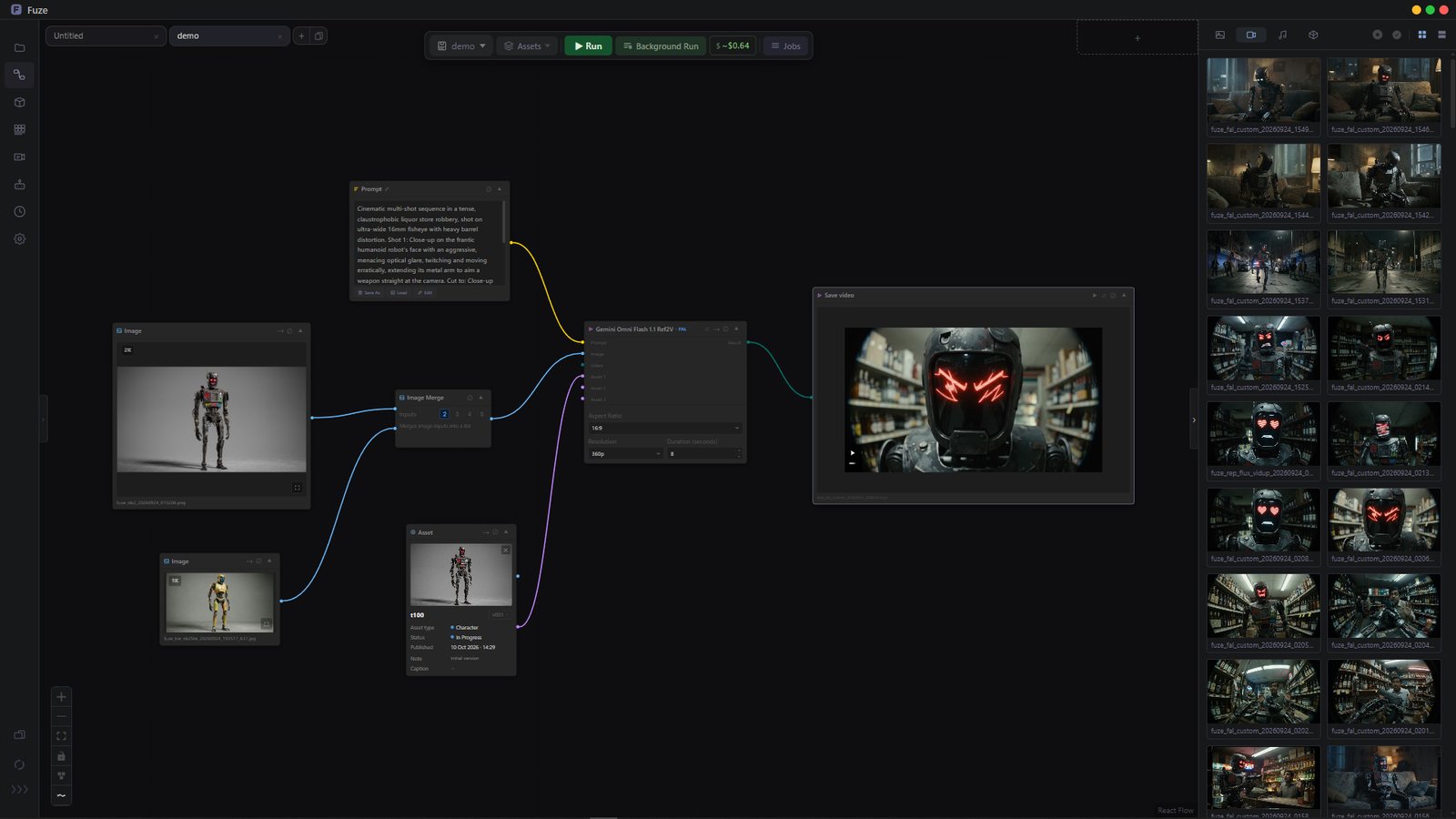Remove image in Asset node with X
The image size is (1456, 819).
(506, 550)
